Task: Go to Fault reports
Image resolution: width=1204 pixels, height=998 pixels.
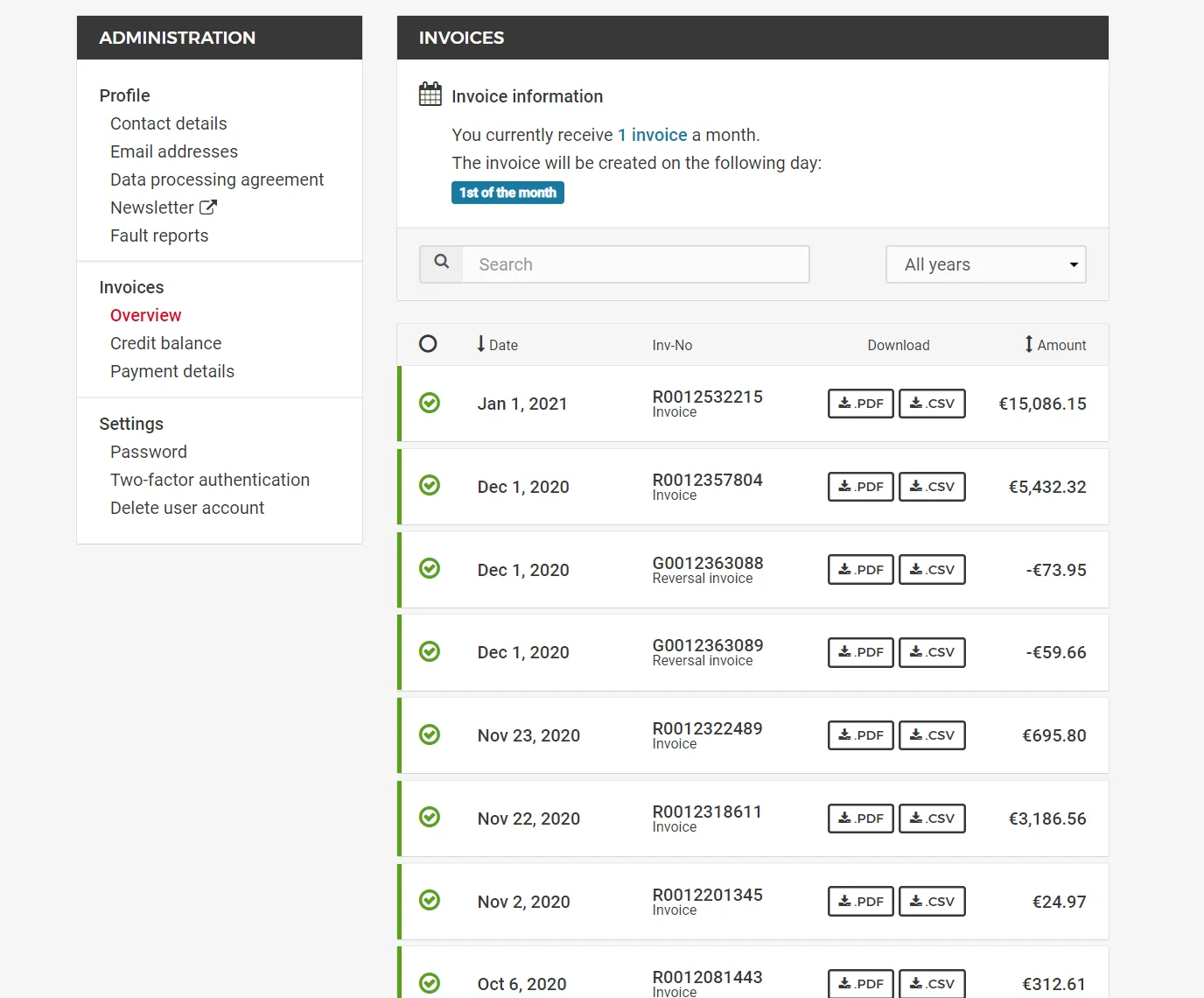Action: [159, 235]
